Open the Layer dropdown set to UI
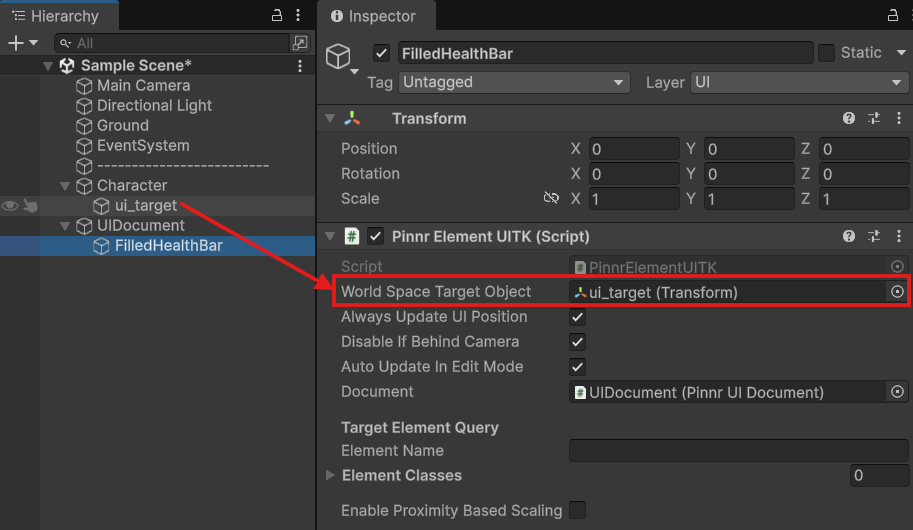913x530 pixels. click(x=798, y=83)
